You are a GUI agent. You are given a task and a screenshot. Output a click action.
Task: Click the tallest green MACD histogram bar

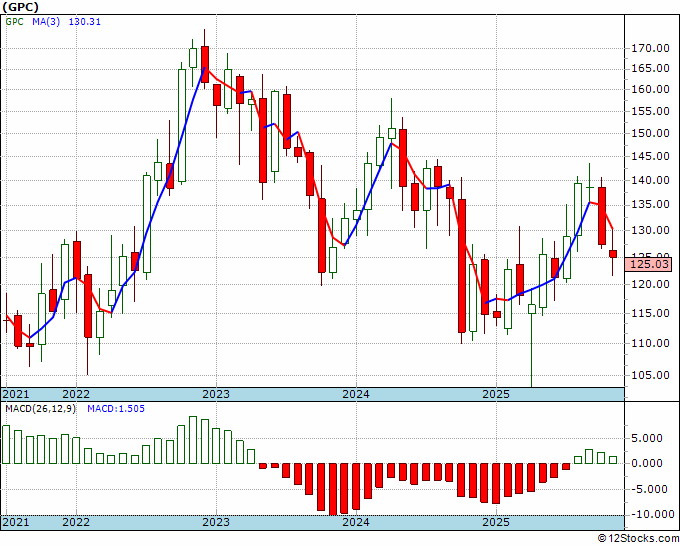tap(193, 440)
